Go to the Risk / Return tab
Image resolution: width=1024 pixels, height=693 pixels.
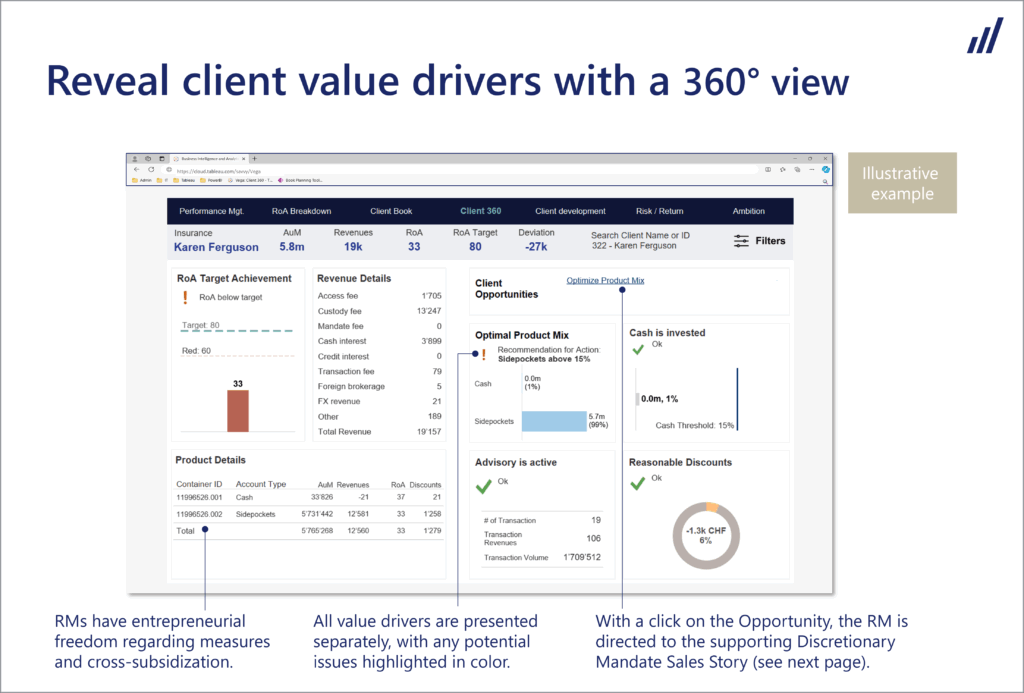pyautogui.click(x=659, y=211)
